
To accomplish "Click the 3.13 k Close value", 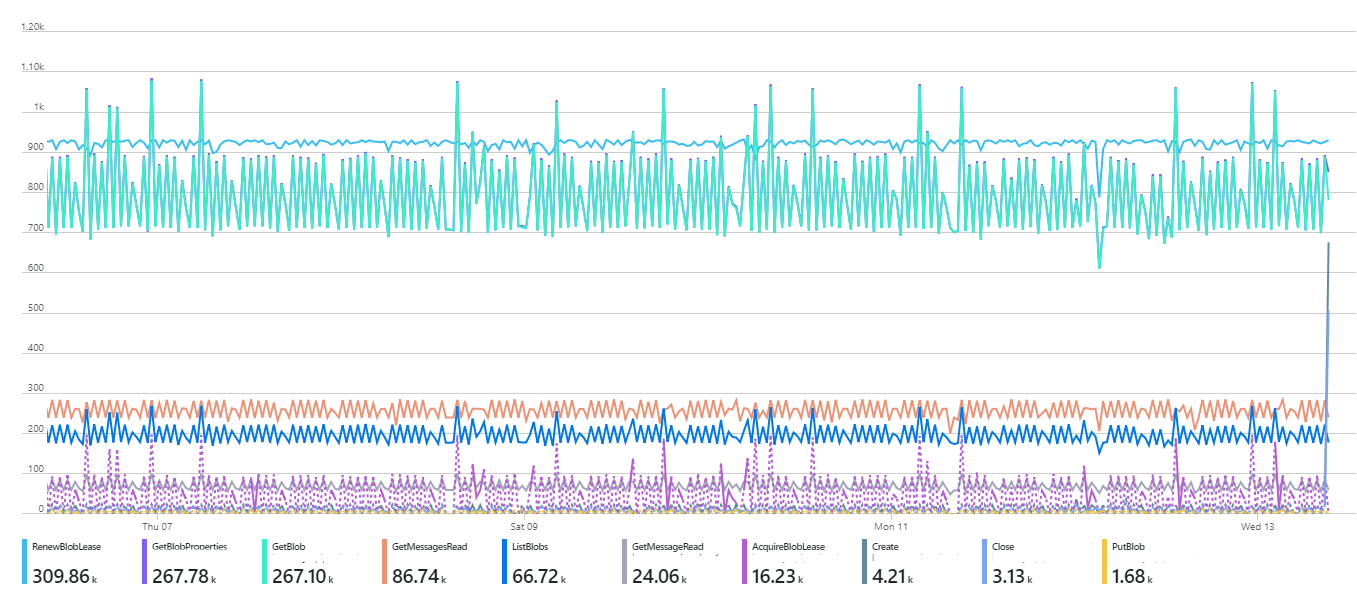I will tap(1013, 576).
